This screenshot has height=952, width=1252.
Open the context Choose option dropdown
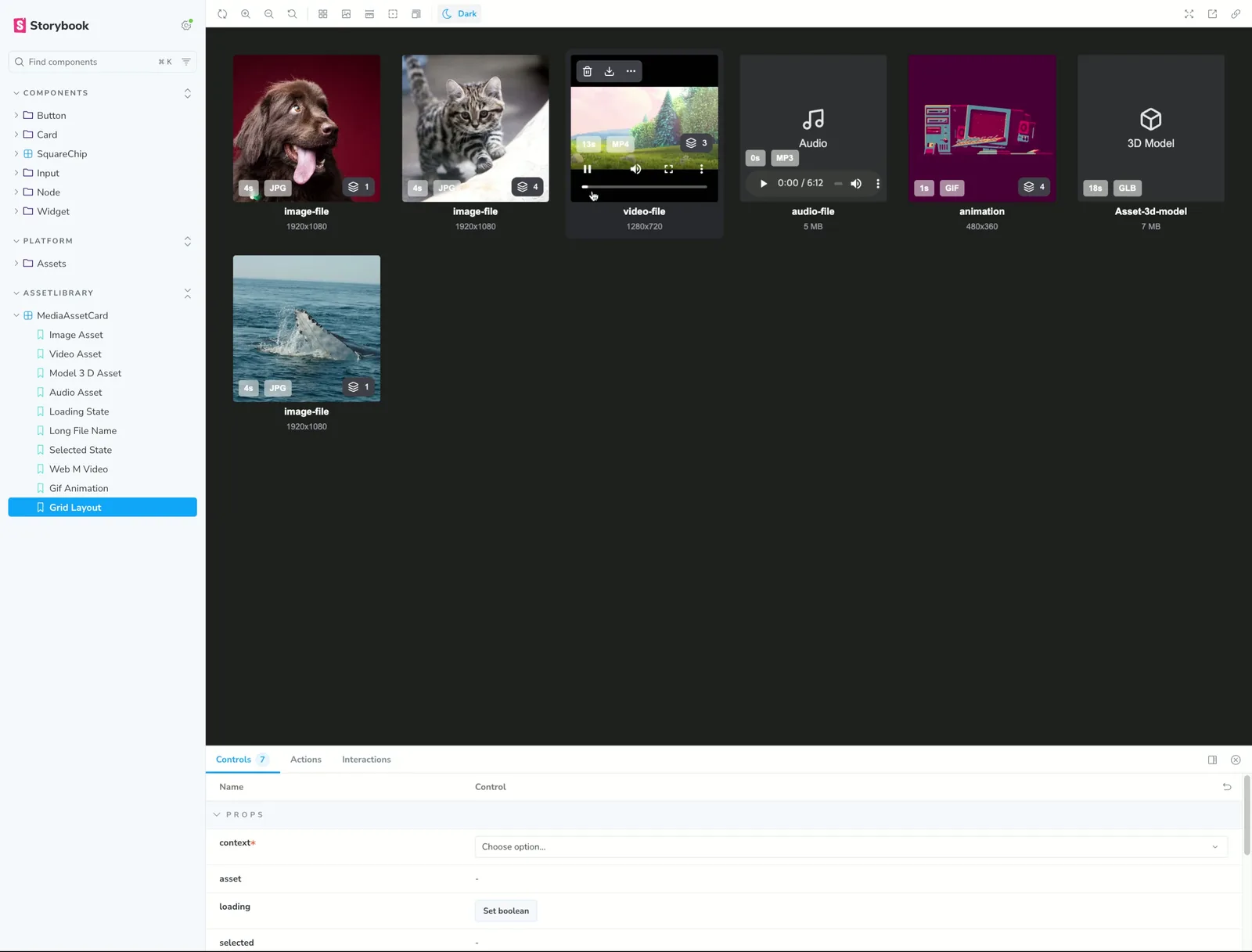851,846
